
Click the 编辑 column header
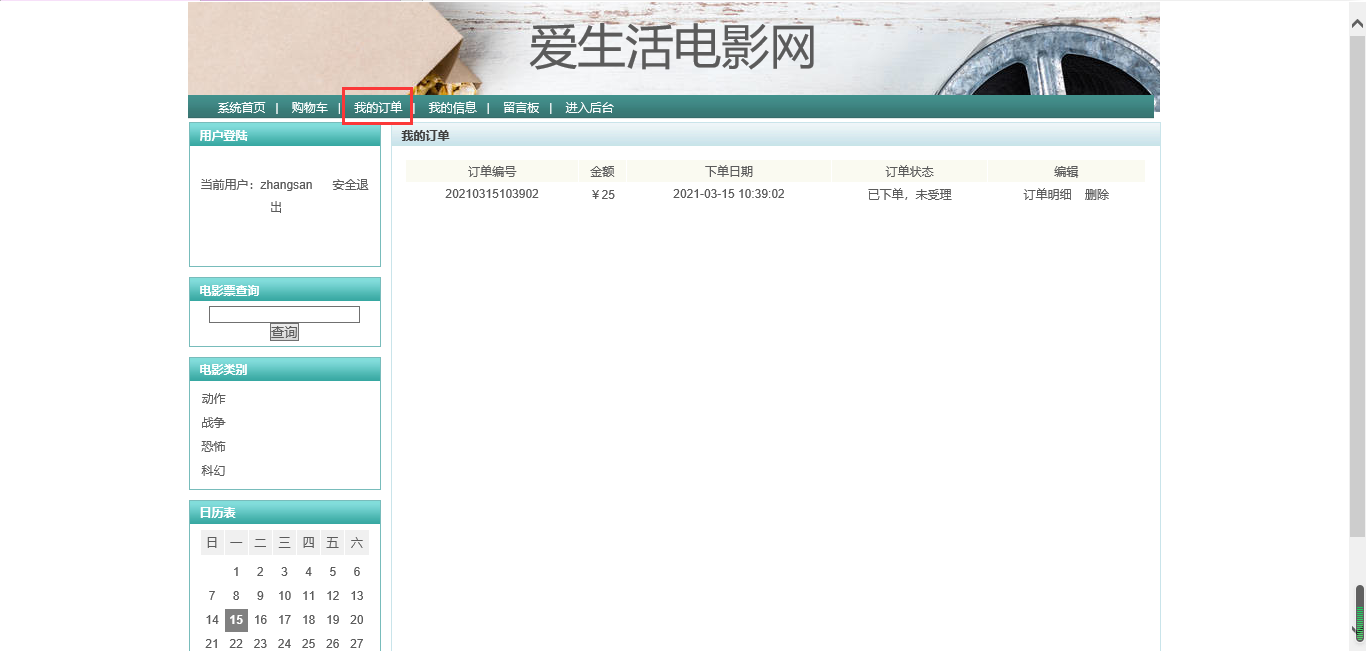point(1066,171)
